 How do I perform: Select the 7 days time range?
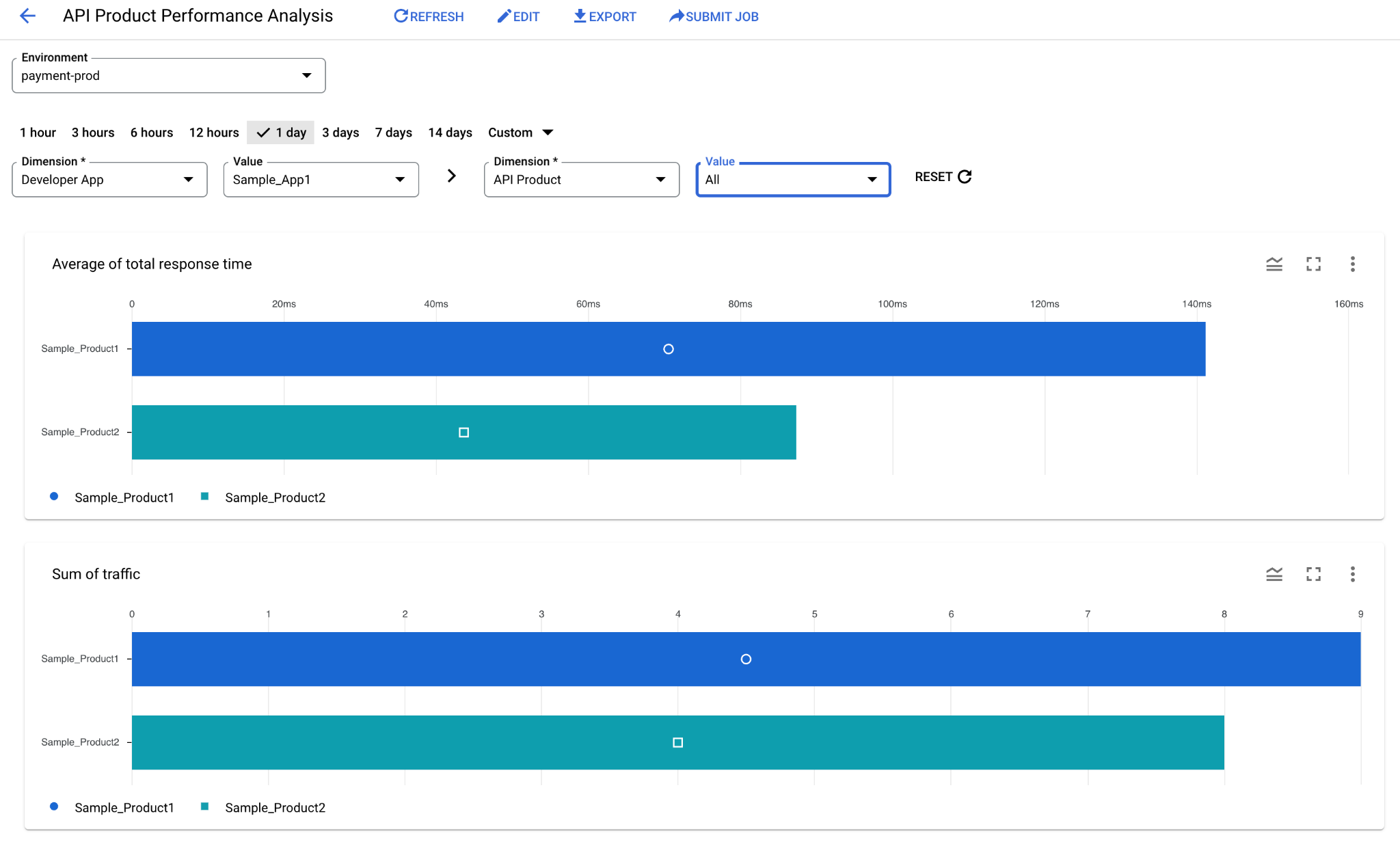point(394,133)
